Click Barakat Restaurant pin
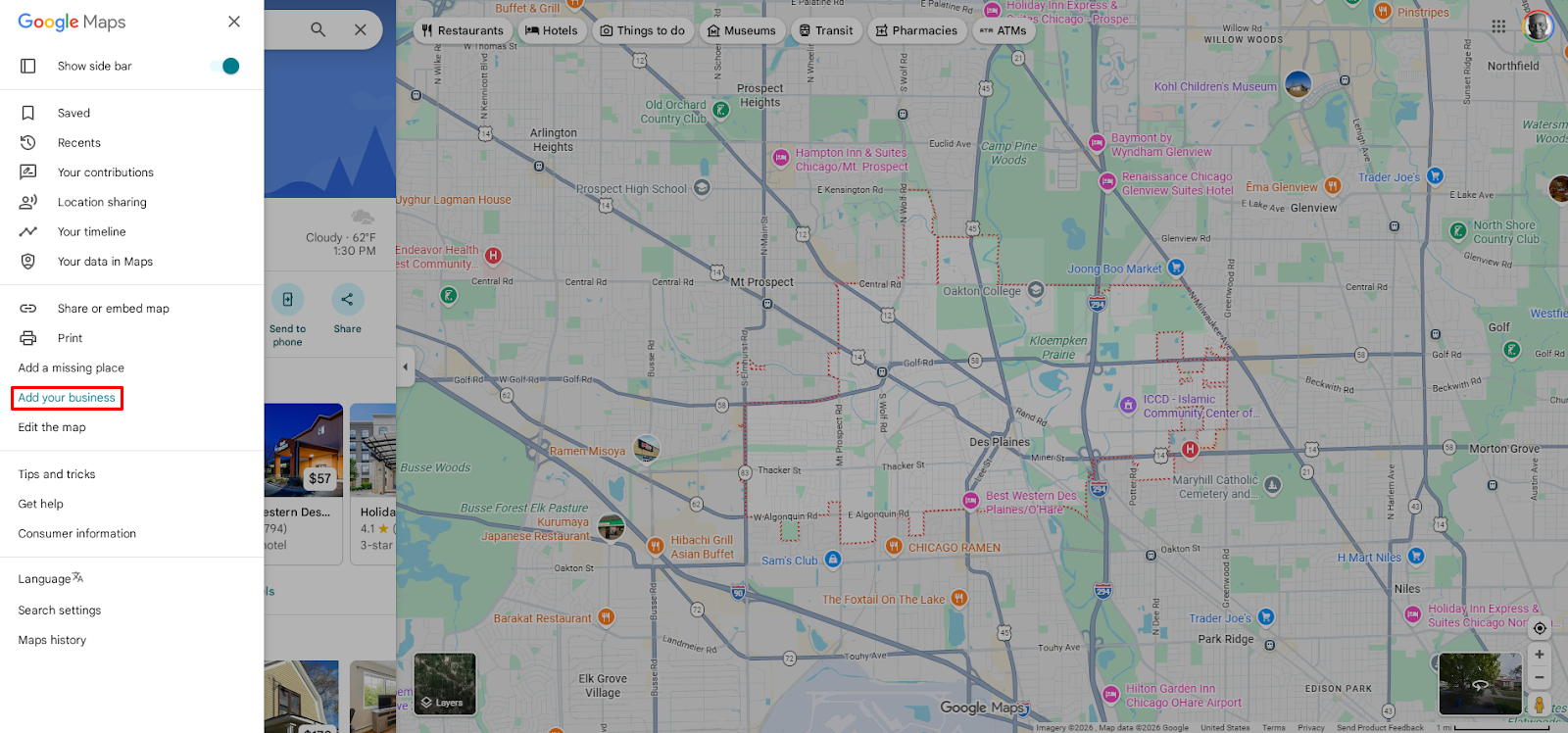1568x733 pixels. tap(606, 616)
